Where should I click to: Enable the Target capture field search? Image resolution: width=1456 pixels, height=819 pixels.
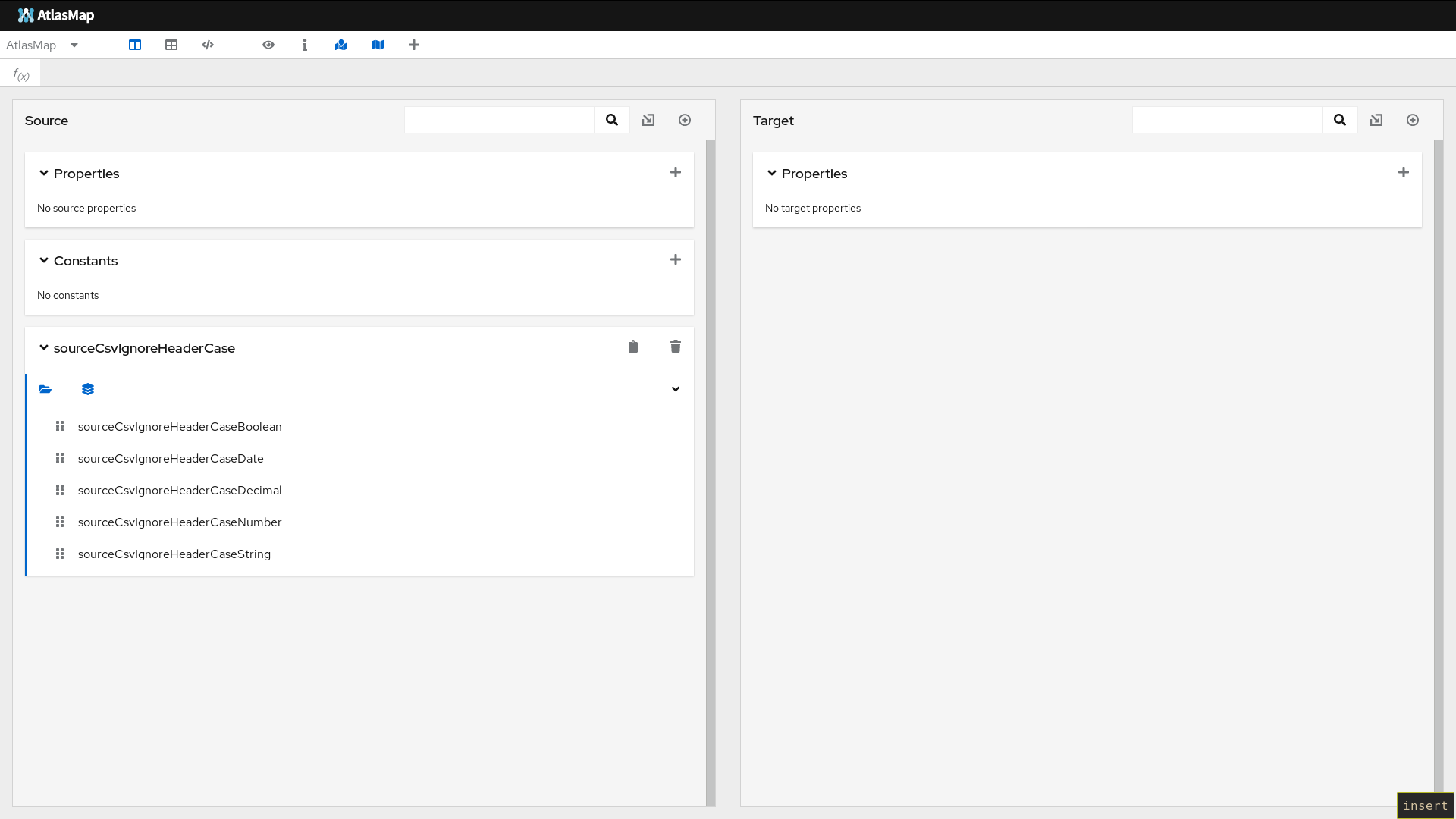coord(1339,120)
